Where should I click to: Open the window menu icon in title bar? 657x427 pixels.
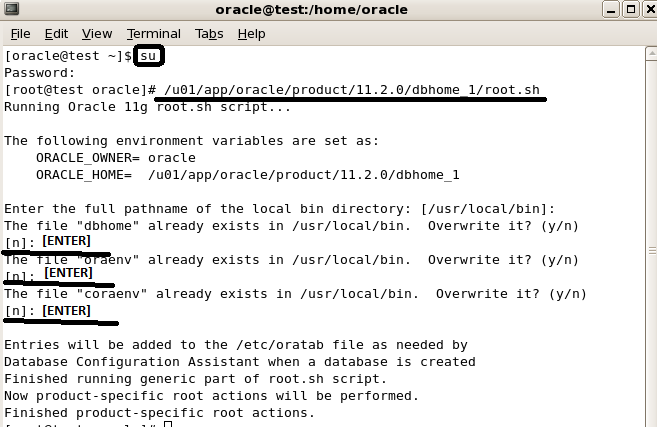click(x=11, y=10)
